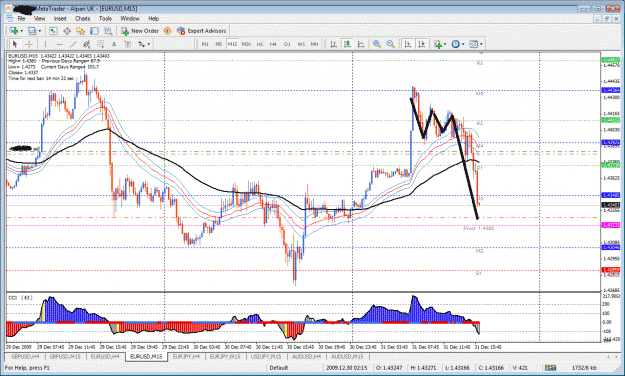This screenshot has height=376, width=625.
Task: Click the Templates icon
Action: [474, 44]
